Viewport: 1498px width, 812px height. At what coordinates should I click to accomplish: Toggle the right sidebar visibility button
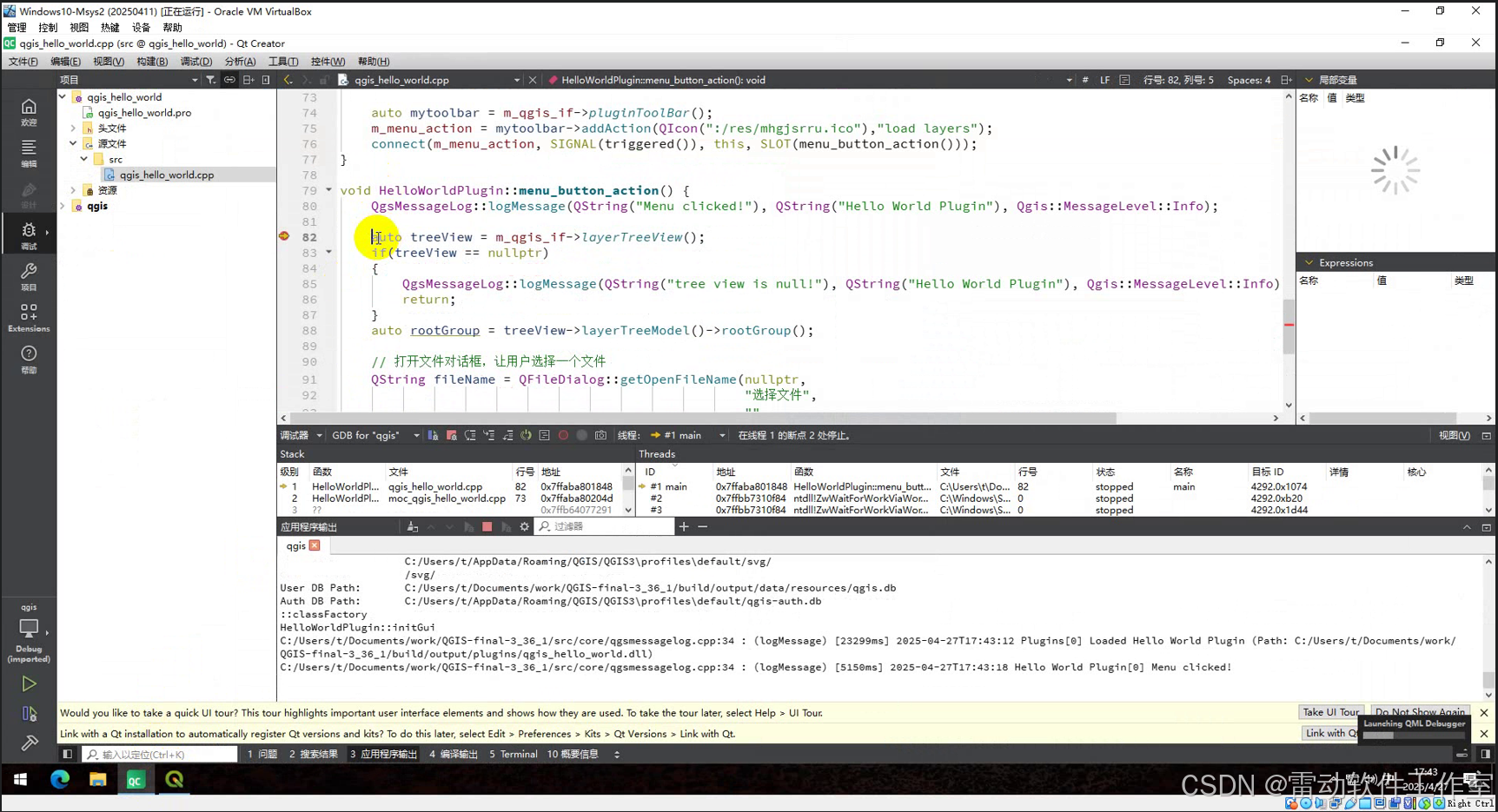(x=1486, y=754)
